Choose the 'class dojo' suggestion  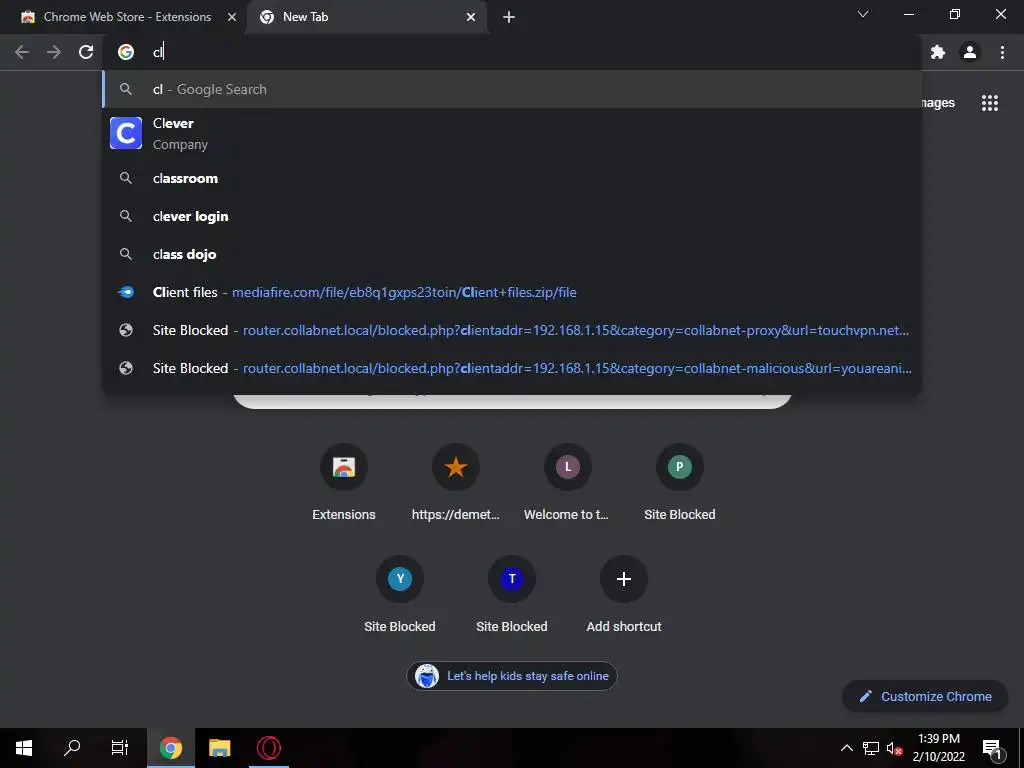[511, 254]
